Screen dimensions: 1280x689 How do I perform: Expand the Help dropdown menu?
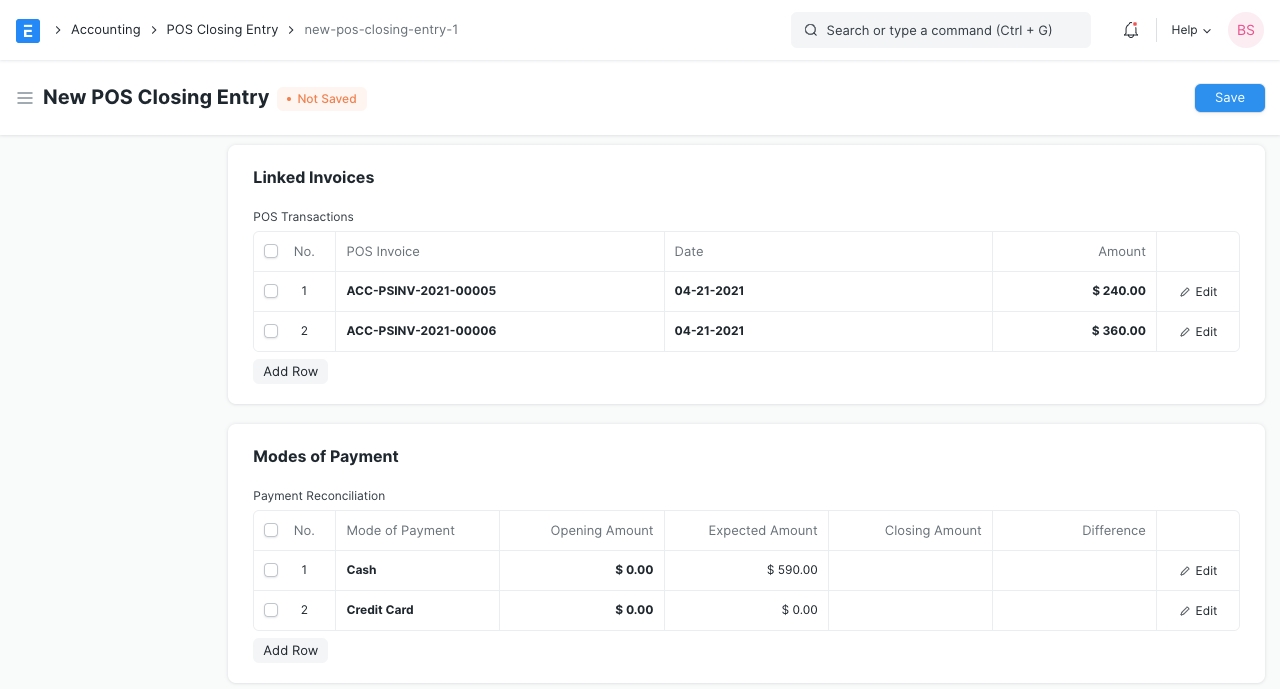[x=1190, y=30]
